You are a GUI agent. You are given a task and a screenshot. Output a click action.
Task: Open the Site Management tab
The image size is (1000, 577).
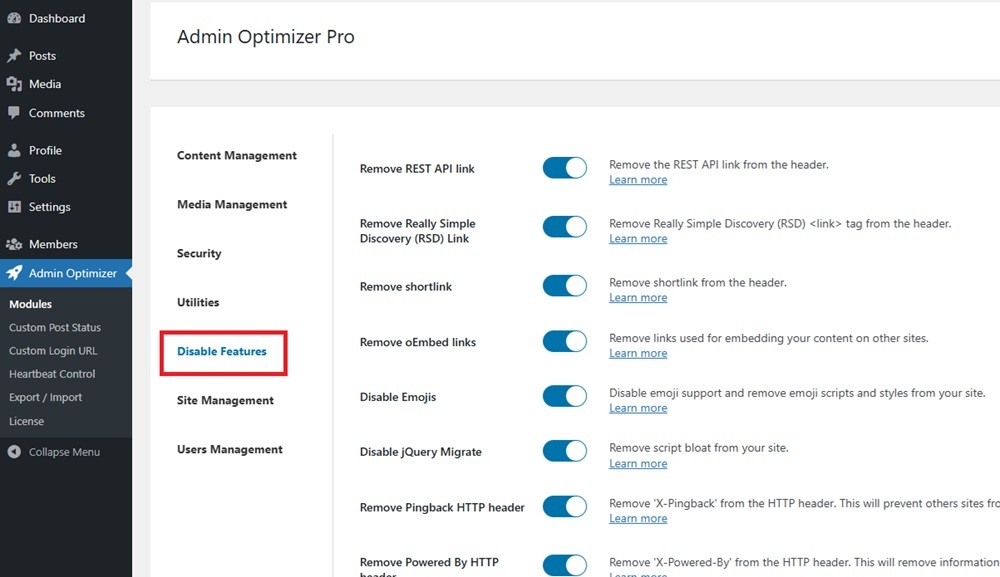coord(225,400)
